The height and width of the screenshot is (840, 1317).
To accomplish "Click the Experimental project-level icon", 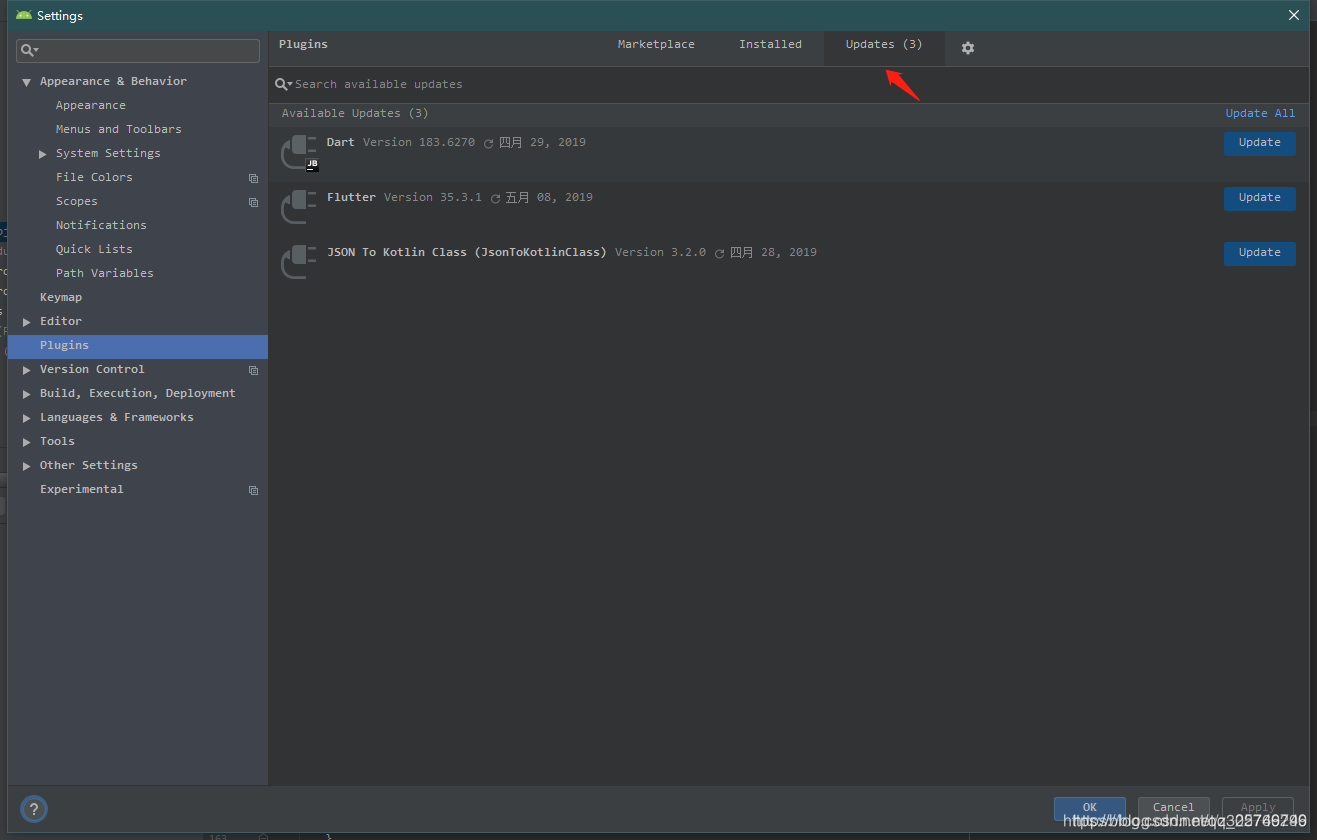I will tap(253, 490).
